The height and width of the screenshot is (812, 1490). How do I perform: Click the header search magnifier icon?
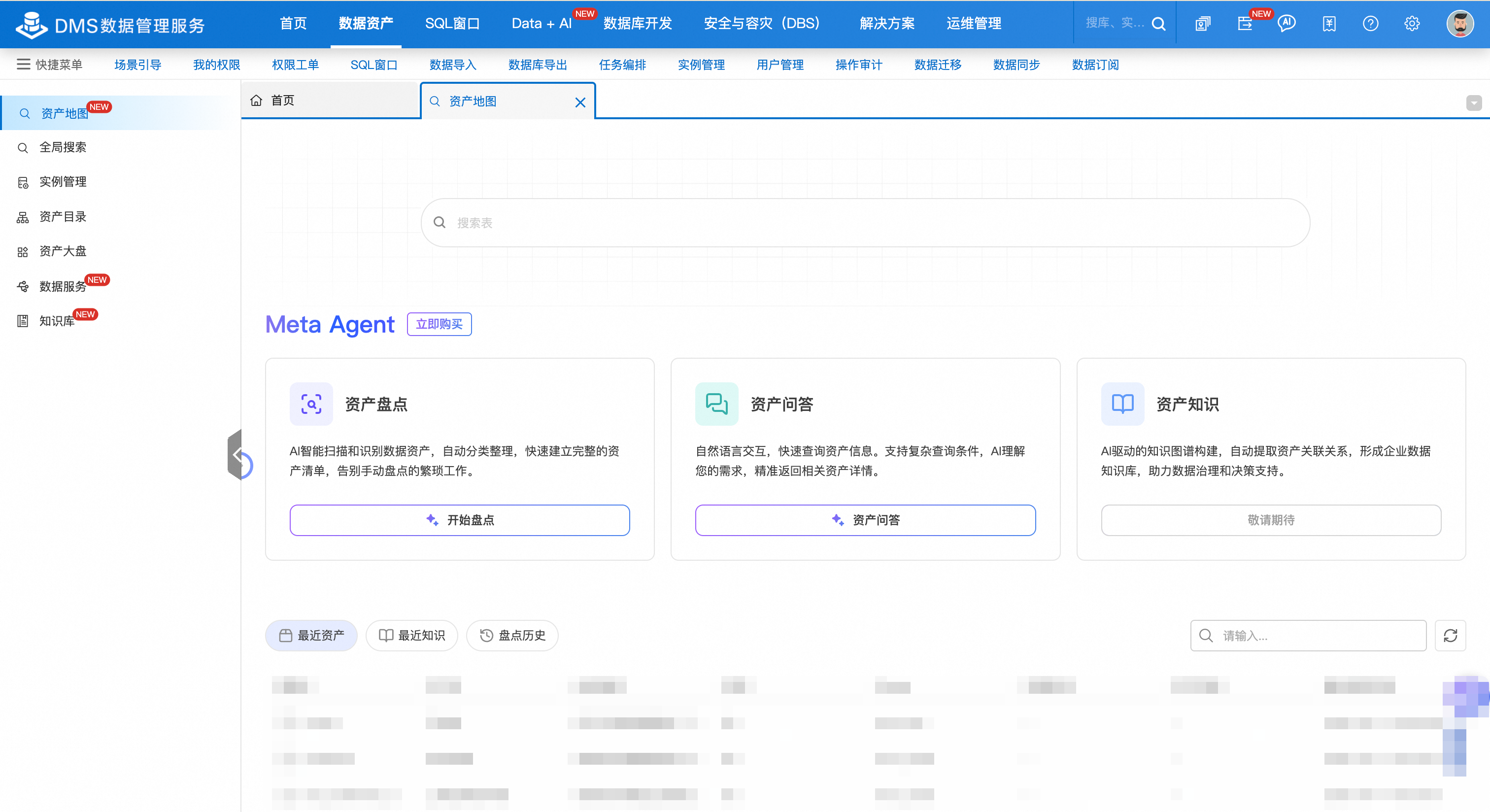[x=1158, y=24]
